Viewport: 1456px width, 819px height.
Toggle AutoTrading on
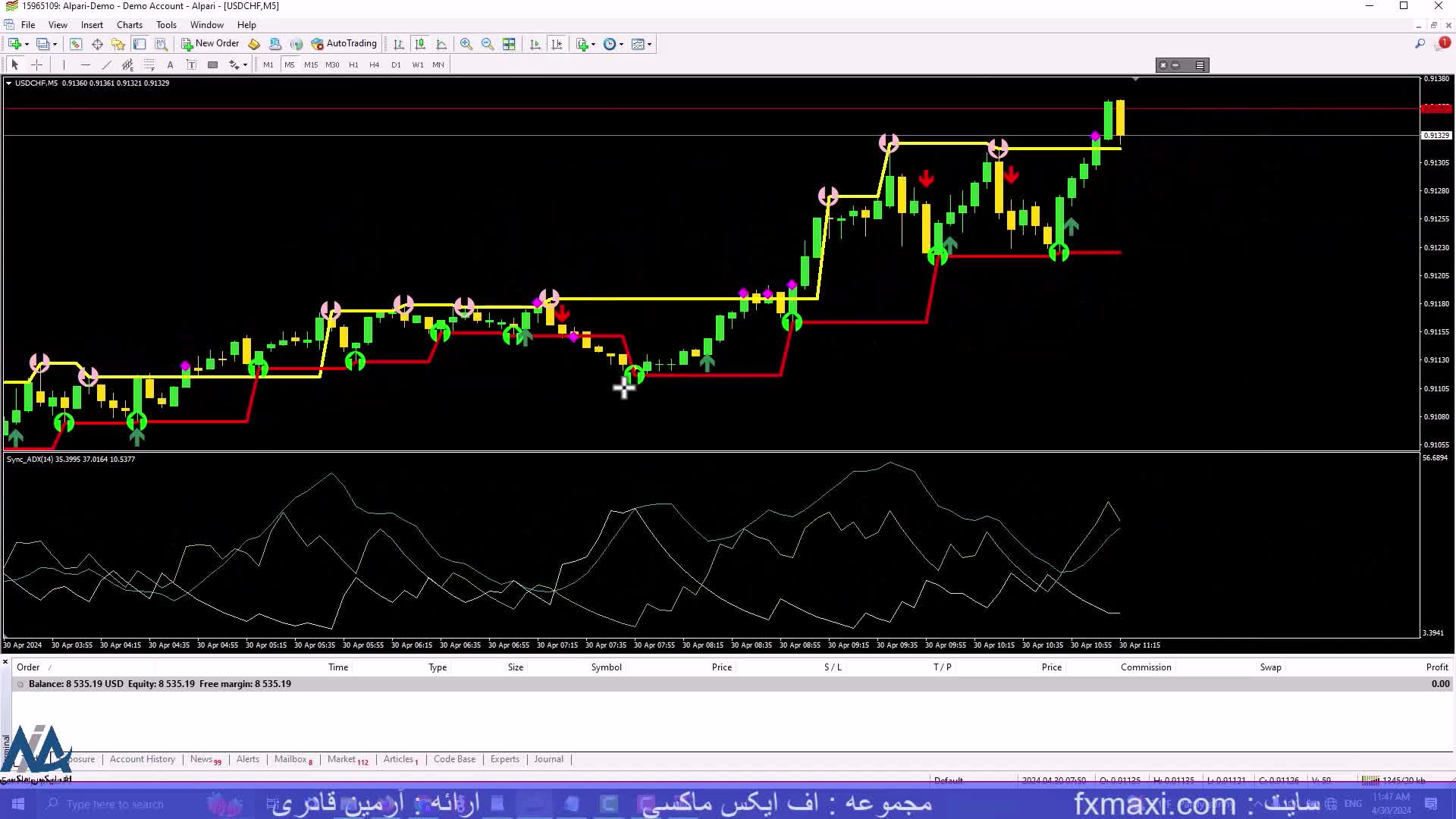[x=344, y=44]
